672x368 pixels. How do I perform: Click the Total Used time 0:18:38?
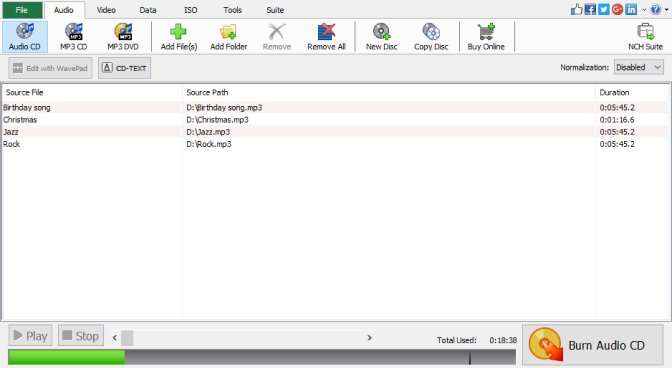tap(503, 340)
